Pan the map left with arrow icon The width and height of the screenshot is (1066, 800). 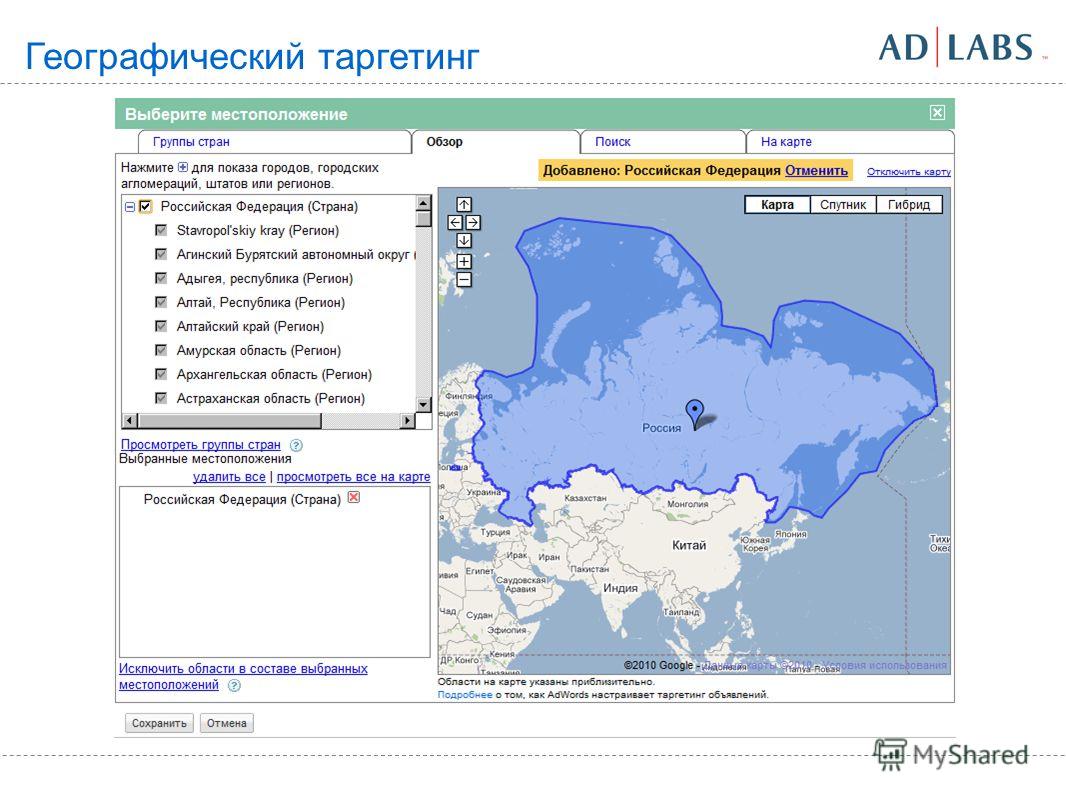pos(455,222)
